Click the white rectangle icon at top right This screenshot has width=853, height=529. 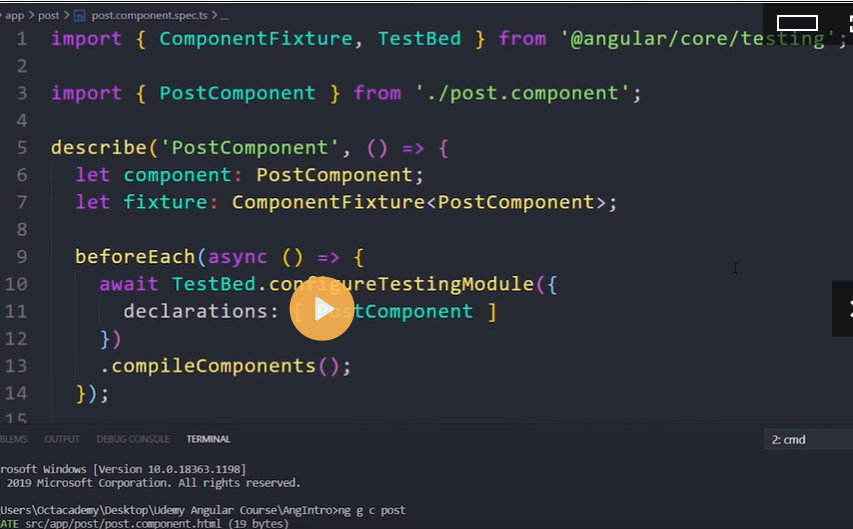(x=797, y=23)
